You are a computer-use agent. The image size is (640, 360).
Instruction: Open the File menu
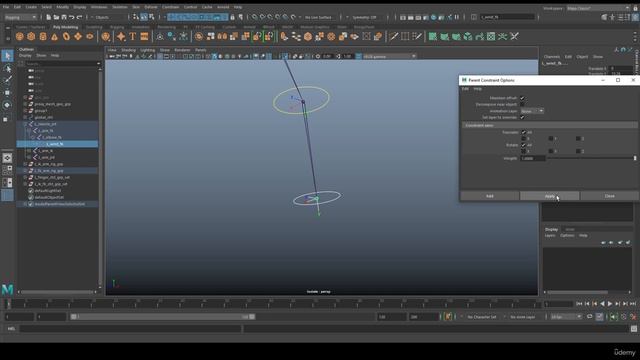point(6,7)
